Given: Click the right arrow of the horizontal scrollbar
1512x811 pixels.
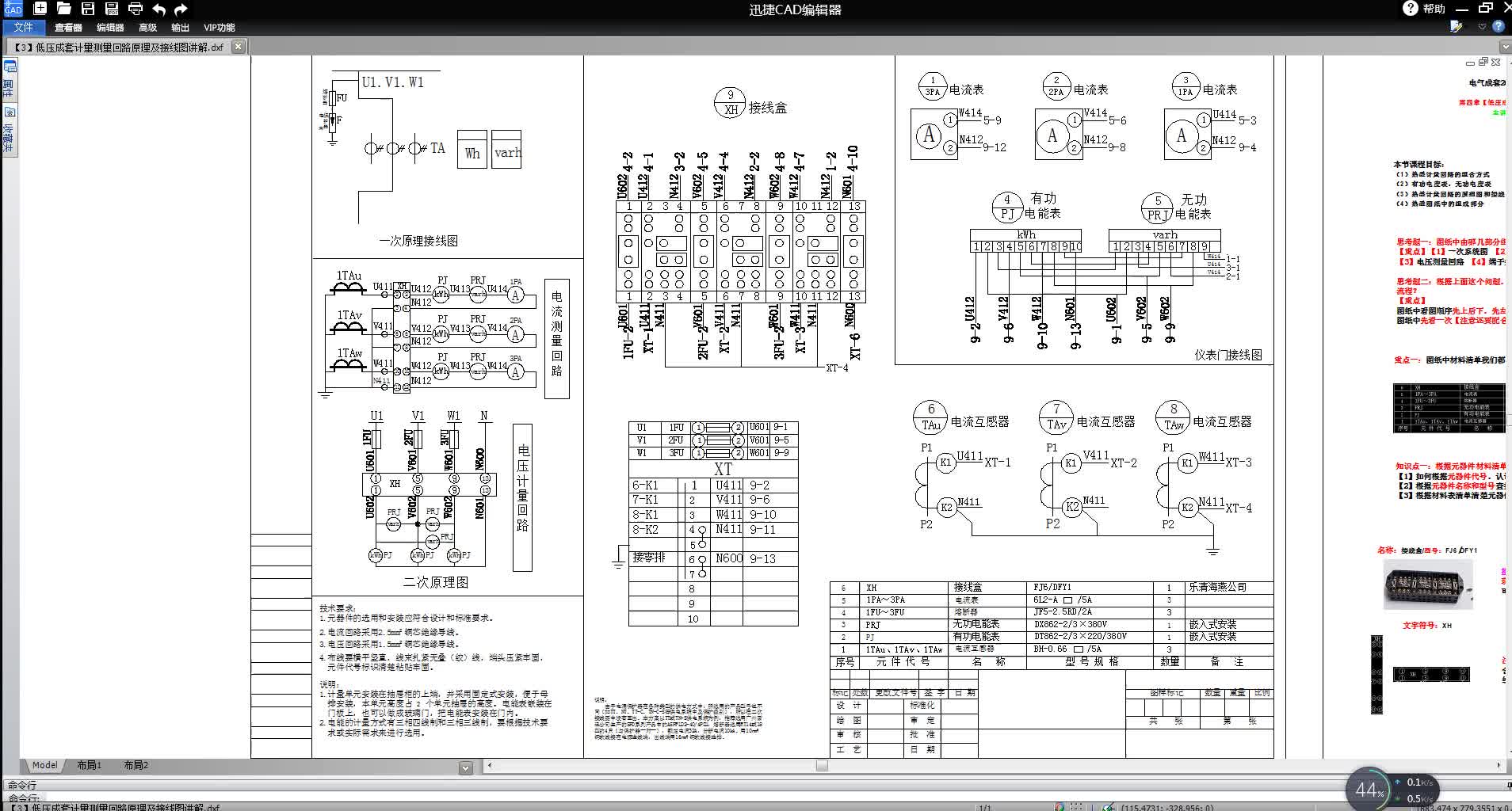Looking at the screenshot, I should point(1498,765).
